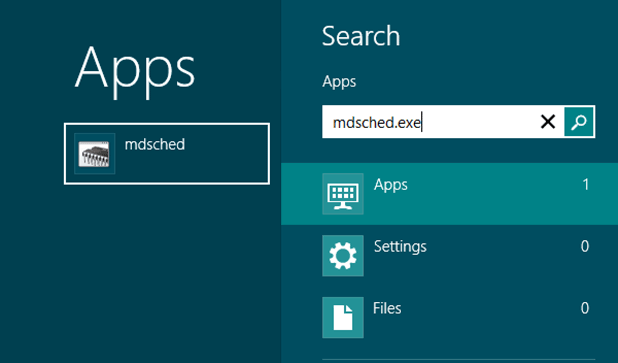This screenshot has height=363, width=618.
Task: Click the Settings gear icon
Action: 343,255
